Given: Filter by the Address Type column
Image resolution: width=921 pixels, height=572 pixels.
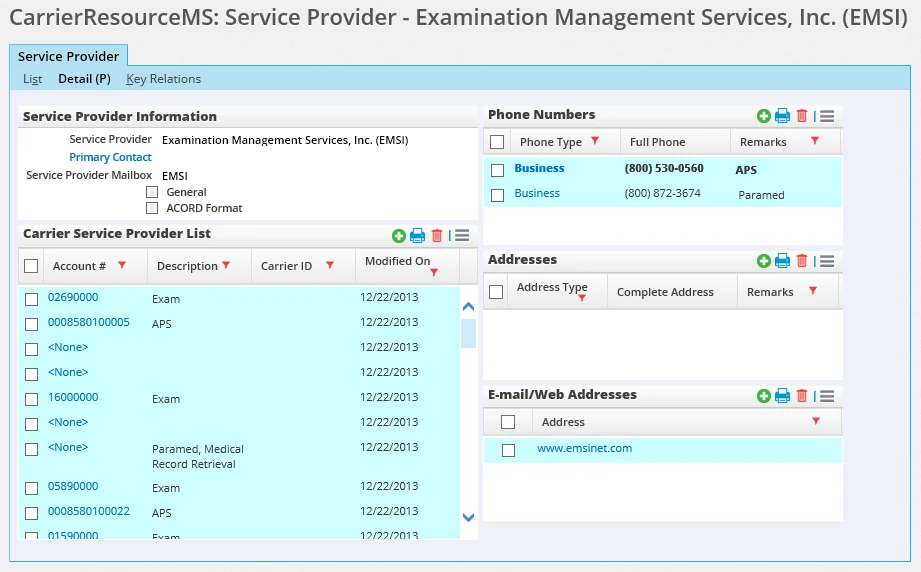Looking at the screenshot, I should [x=581, y=298].
